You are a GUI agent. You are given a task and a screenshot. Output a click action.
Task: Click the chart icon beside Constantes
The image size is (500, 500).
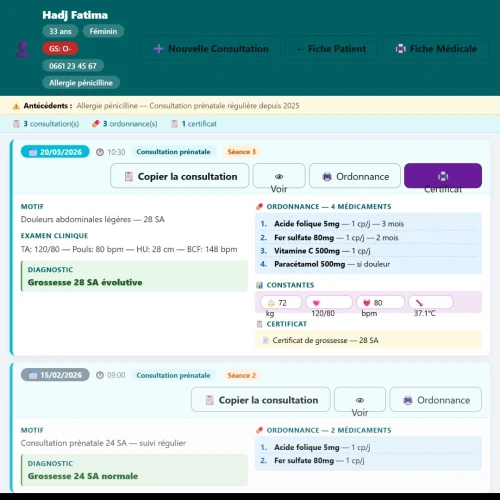260,285
